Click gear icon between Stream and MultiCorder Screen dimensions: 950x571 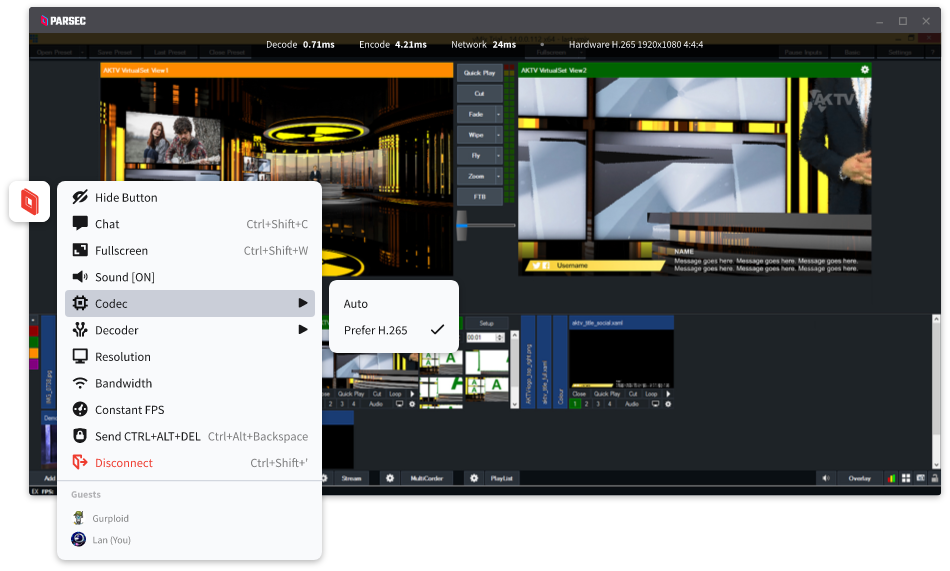tap(390, 478)
